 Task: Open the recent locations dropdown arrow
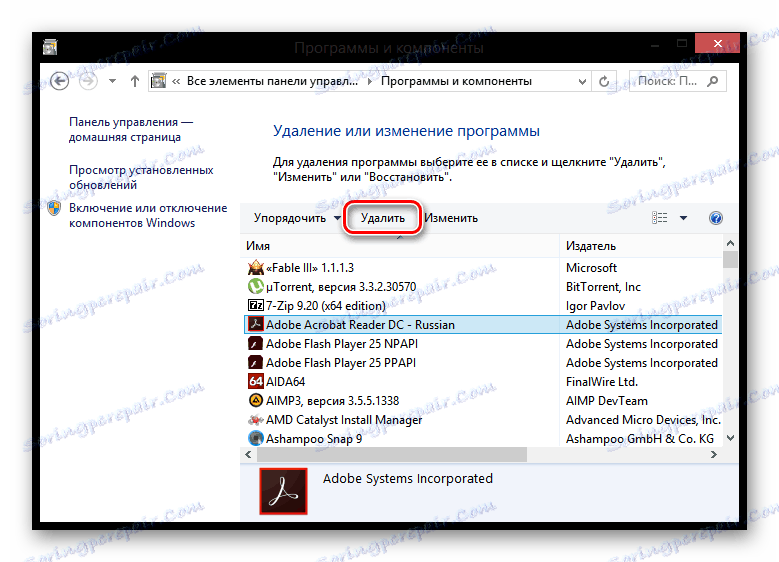(x=112, y=81)
